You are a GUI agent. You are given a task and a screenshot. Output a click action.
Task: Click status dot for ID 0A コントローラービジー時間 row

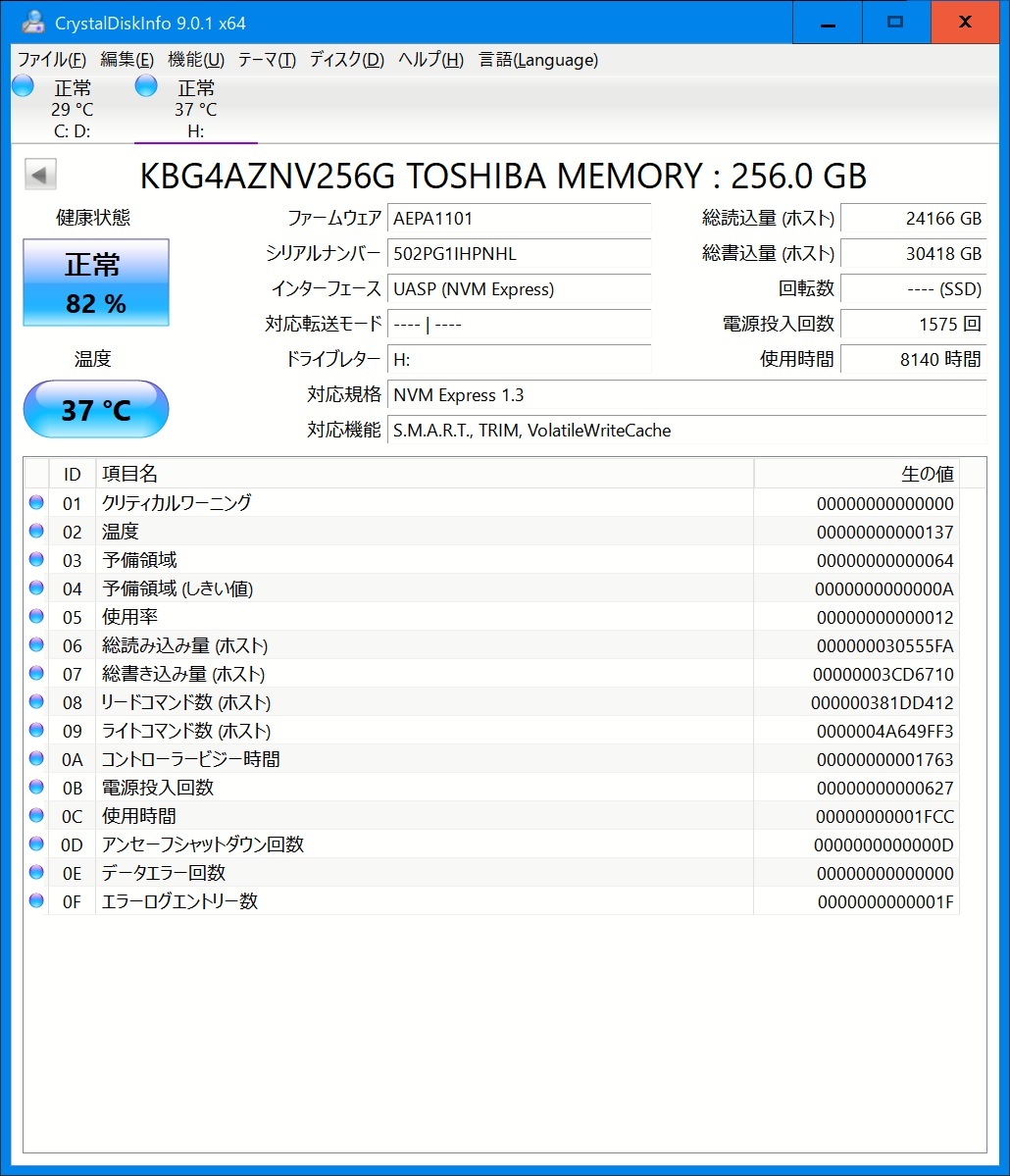click(x=36, y=758)
